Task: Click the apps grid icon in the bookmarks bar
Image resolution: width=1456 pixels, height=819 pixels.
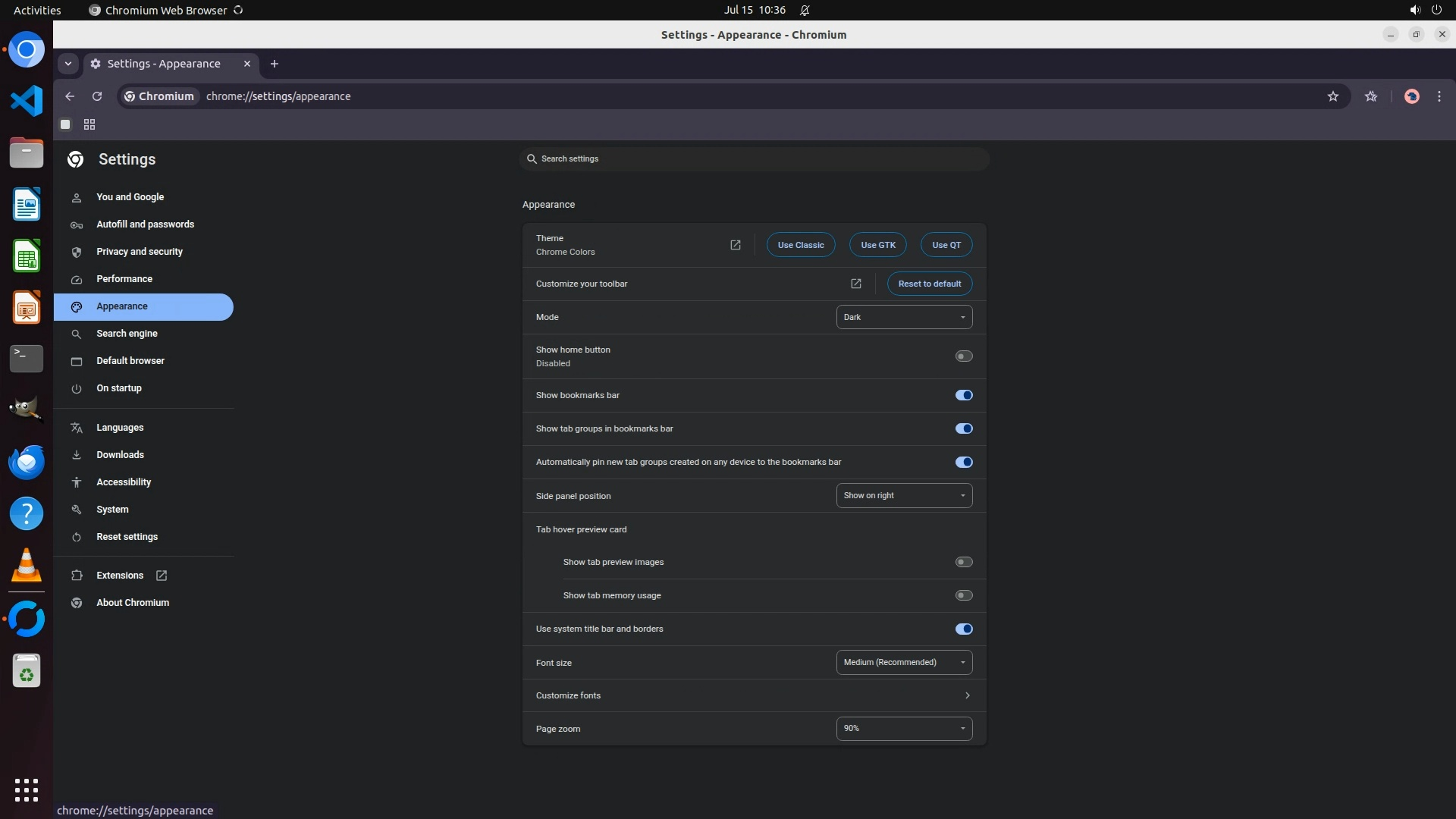Action: [89, 124]
